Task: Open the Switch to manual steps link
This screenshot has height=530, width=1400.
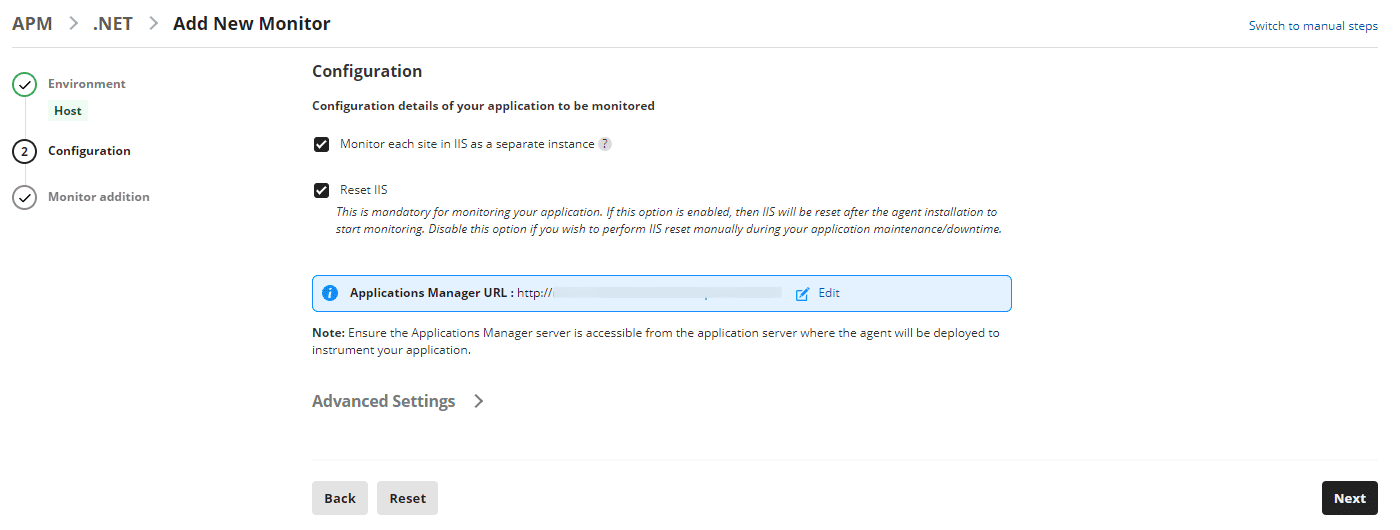Action: [x=1313, y=26]
